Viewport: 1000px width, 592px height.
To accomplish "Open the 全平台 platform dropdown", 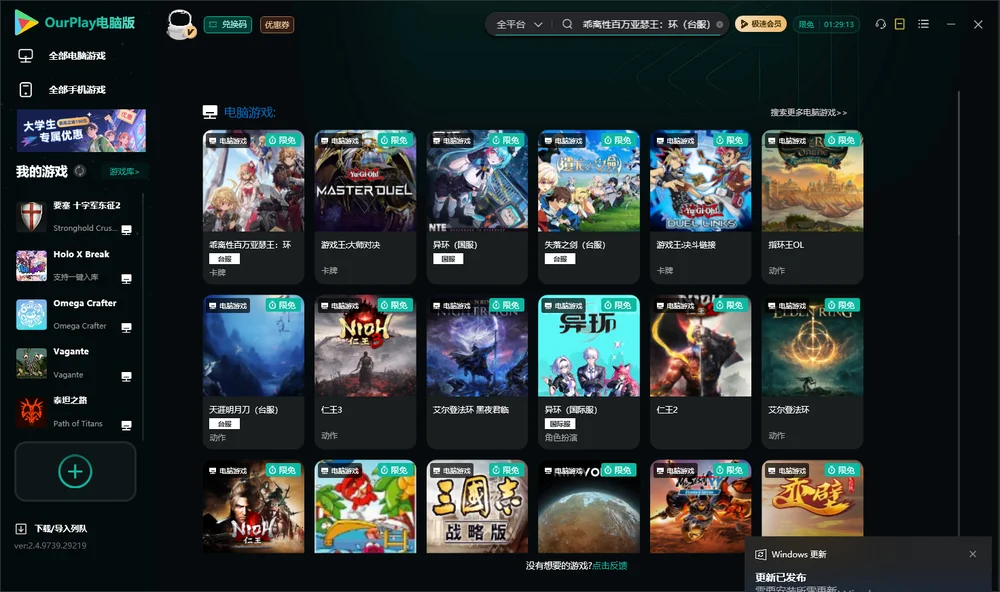I will pos(519,24).
